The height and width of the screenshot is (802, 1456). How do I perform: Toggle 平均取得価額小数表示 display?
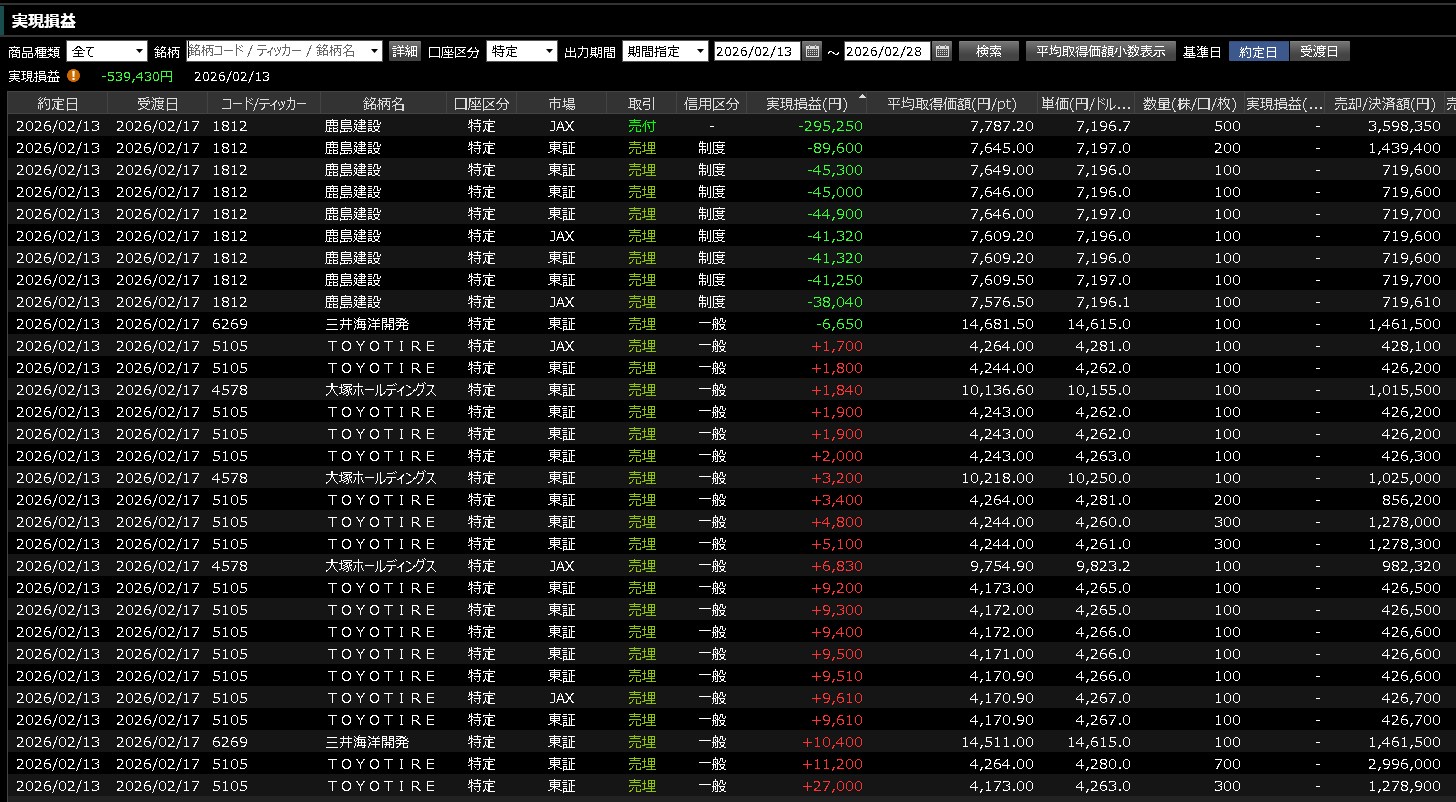[x=1100, y=51]
